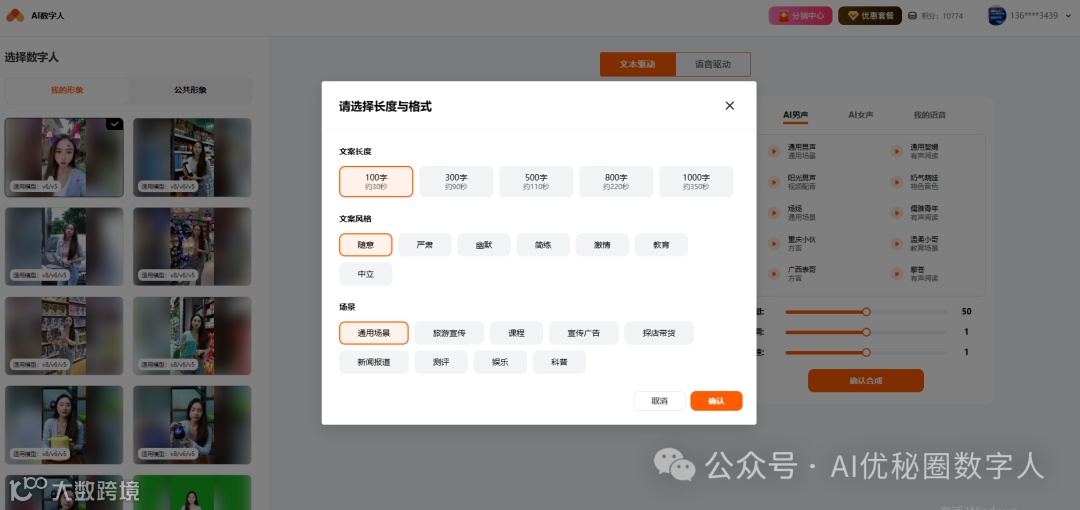Select the 500字 copy length option
This screenshot has height=510, width=1080.
point(536,181)
